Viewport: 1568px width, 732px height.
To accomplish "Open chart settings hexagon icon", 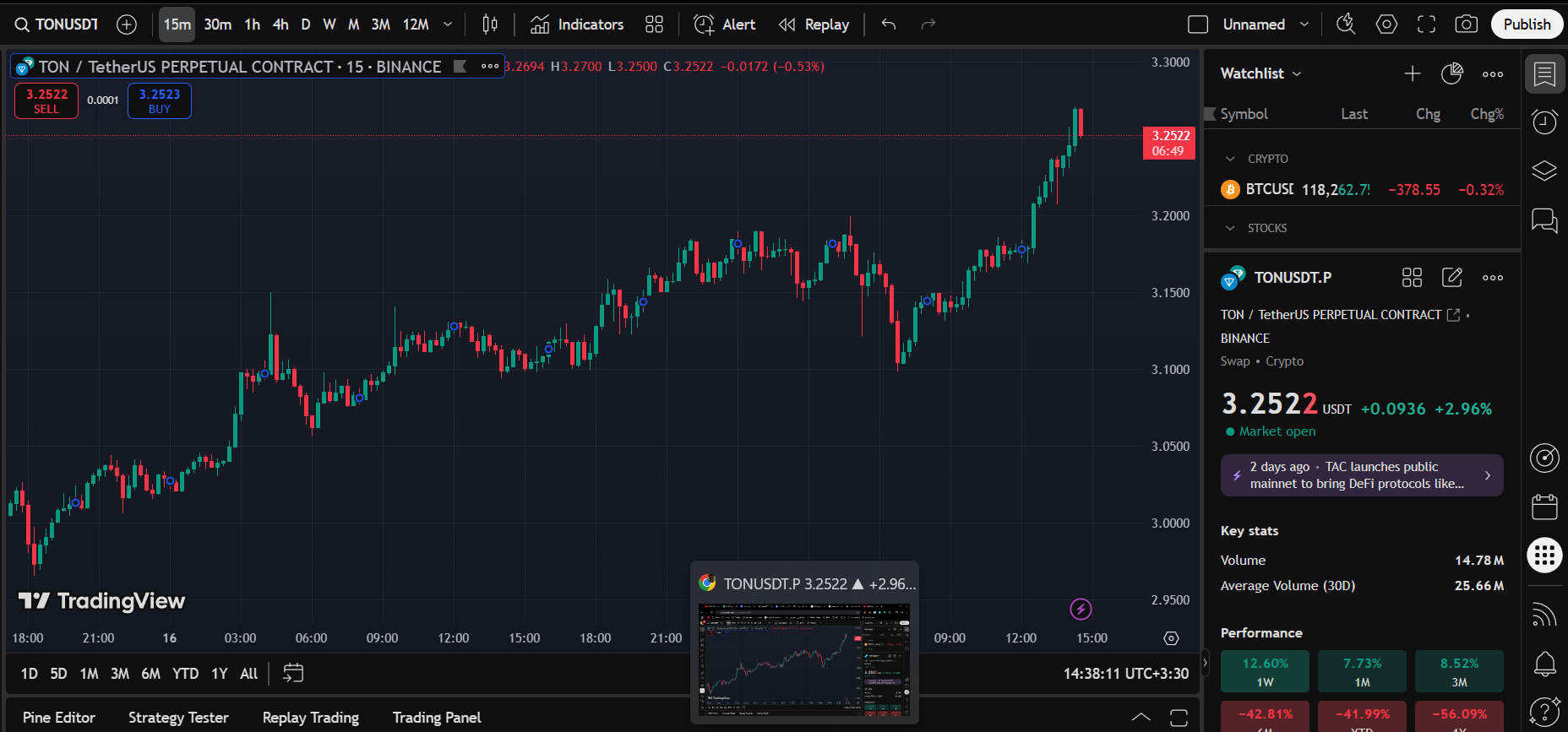I will click(x=1386, y=24).
